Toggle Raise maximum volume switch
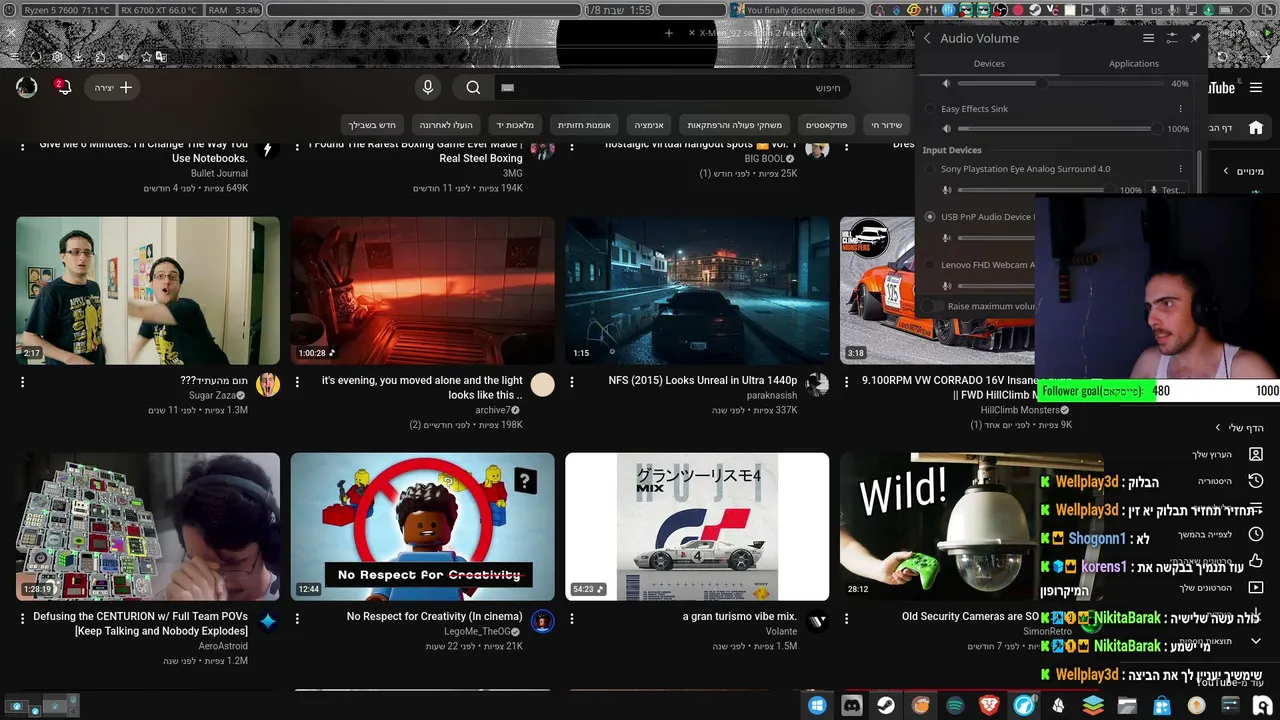Image resolution: width=1280 pixels, height=720 pixels. (x=933, y=306)
